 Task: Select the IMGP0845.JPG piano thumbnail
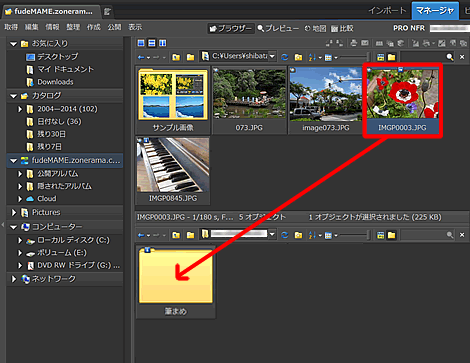[x=173, y=170]
